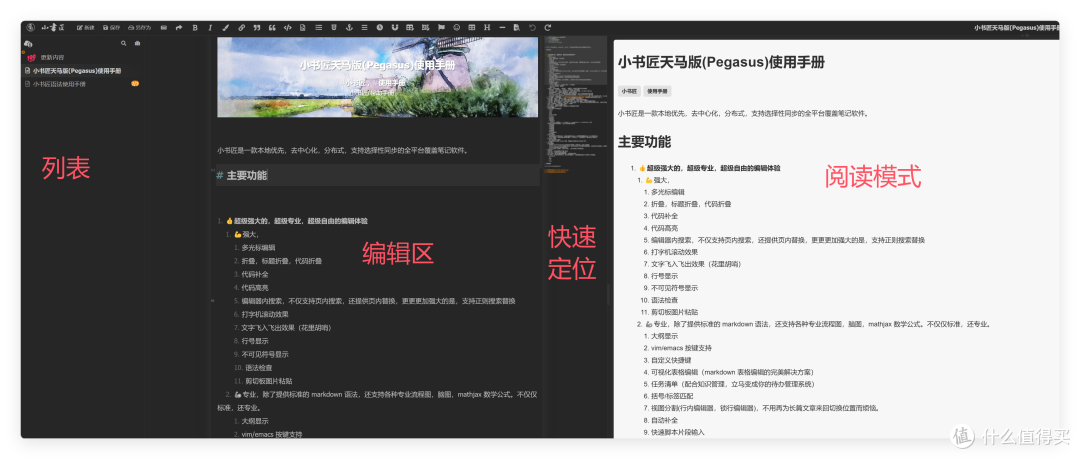Click the second quote icon in the toolbar
The width and height of the screenshot is (1080, 459).
[x=272, y=28]
